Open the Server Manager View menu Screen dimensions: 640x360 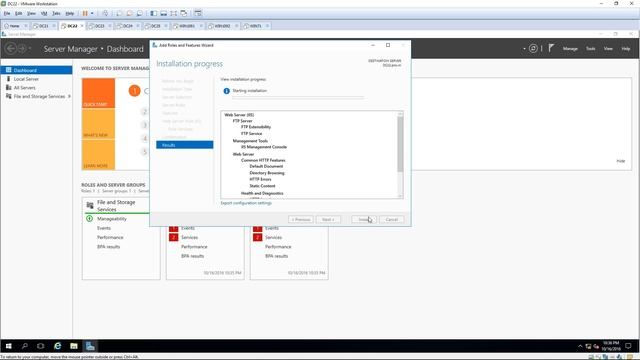[x=608, y=49]
